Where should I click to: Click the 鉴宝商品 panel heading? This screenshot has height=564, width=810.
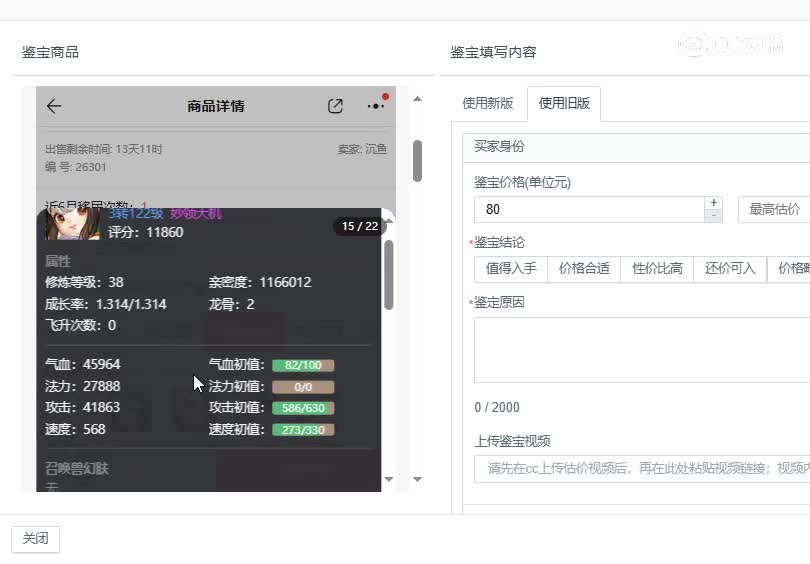point(50,52)
